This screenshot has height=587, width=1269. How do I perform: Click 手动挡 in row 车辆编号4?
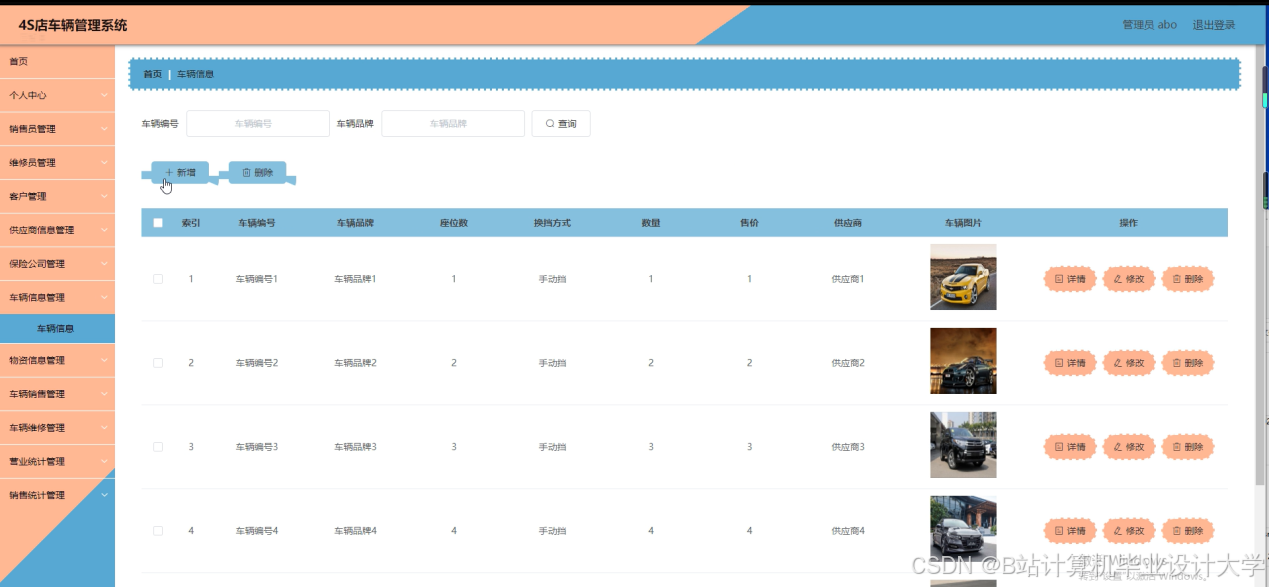[552, 531]
